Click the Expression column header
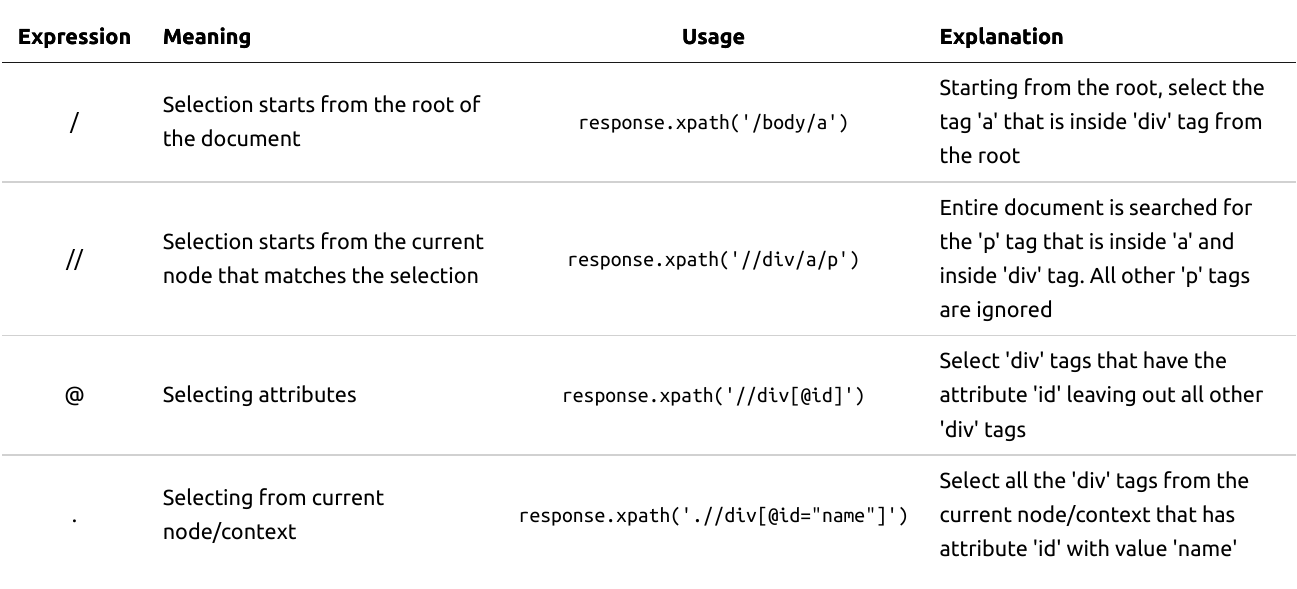 (x=75, y=37)
